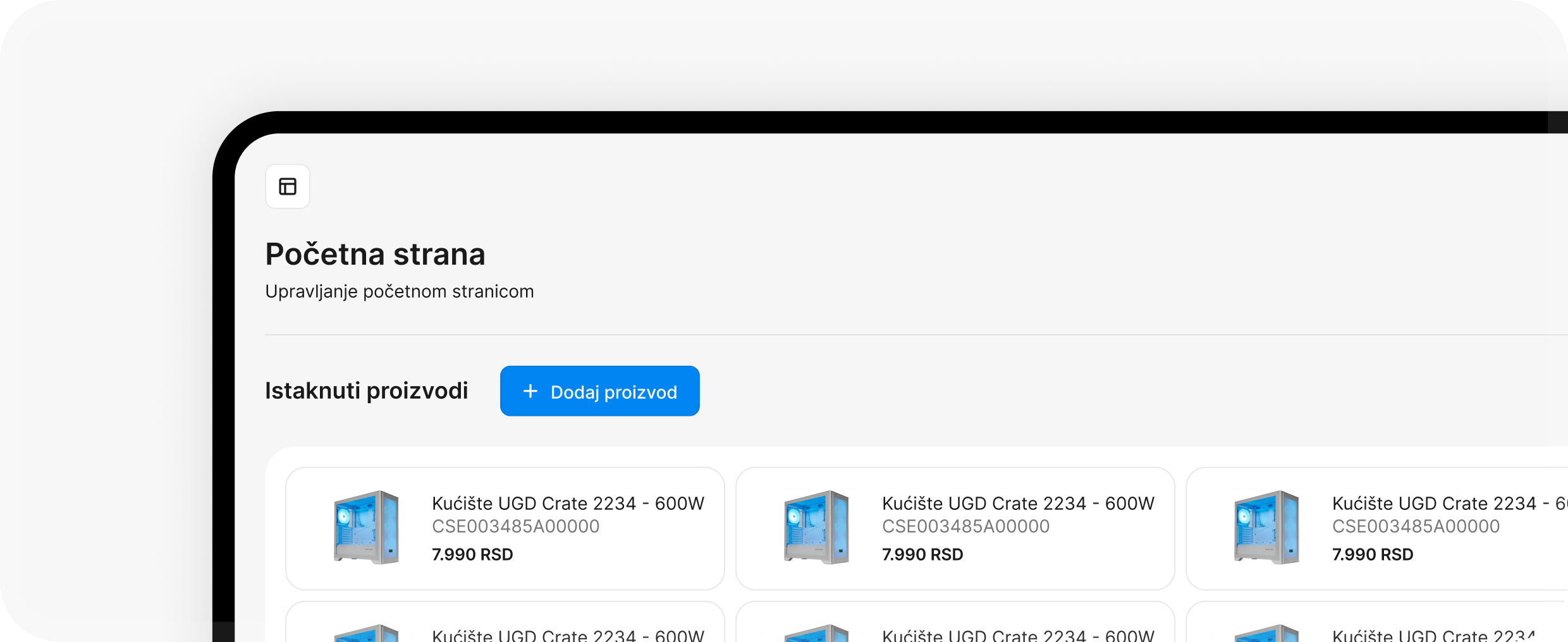Click the plus icon in Dodaj proizvod
The height and width of the screenshot is (642, 1568).
click(530, 391)
